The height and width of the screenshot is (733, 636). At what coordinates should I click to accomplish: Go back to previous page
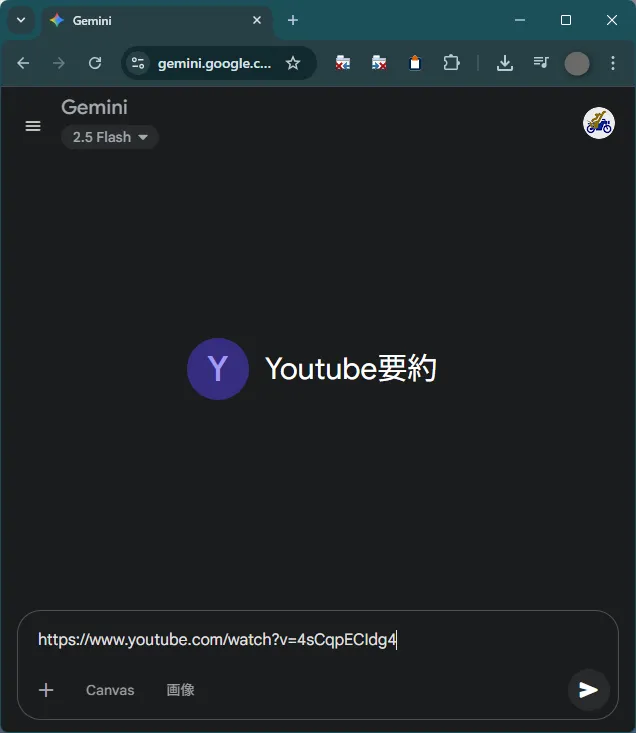[x=23, y=63]
